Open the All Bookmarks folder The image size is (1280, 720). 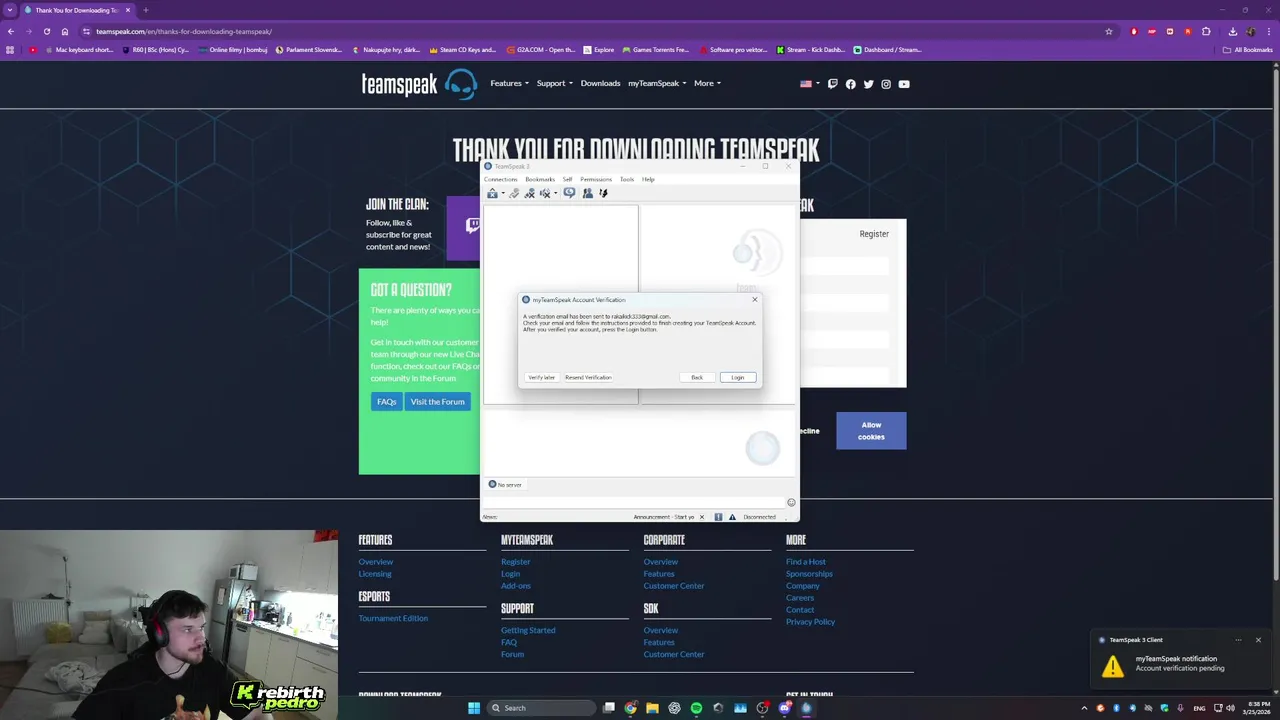pos(1247,50)
